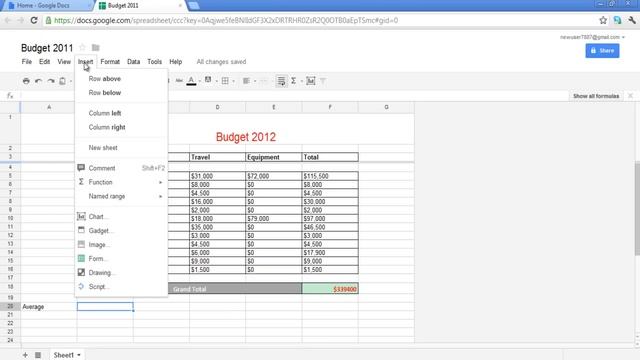640x360 pixels.
Task: Expand the Named range submenu arrow
Action: 160,196
